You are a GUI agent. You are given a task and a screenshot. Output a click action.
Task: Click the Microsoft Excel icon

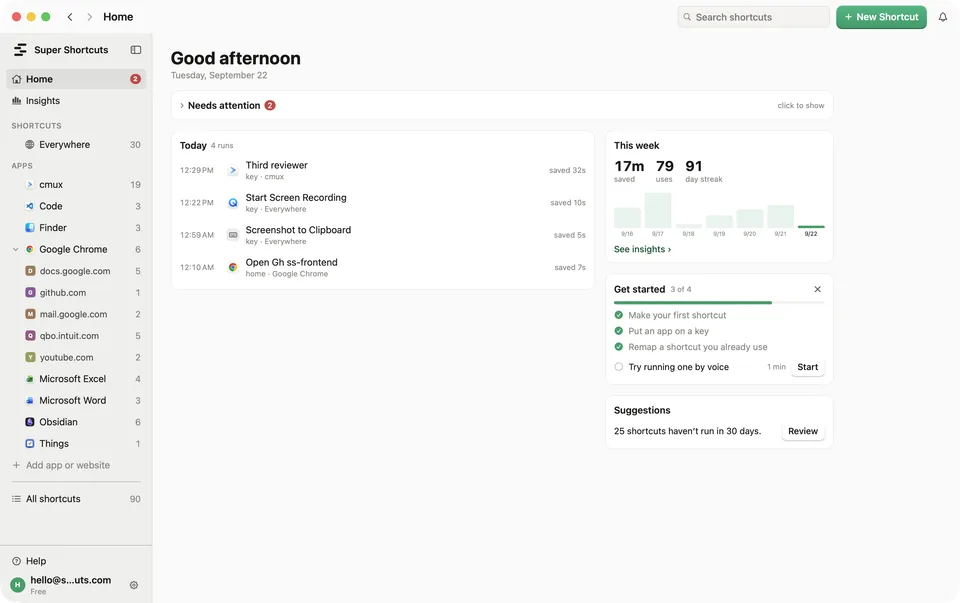pos(29,379)
